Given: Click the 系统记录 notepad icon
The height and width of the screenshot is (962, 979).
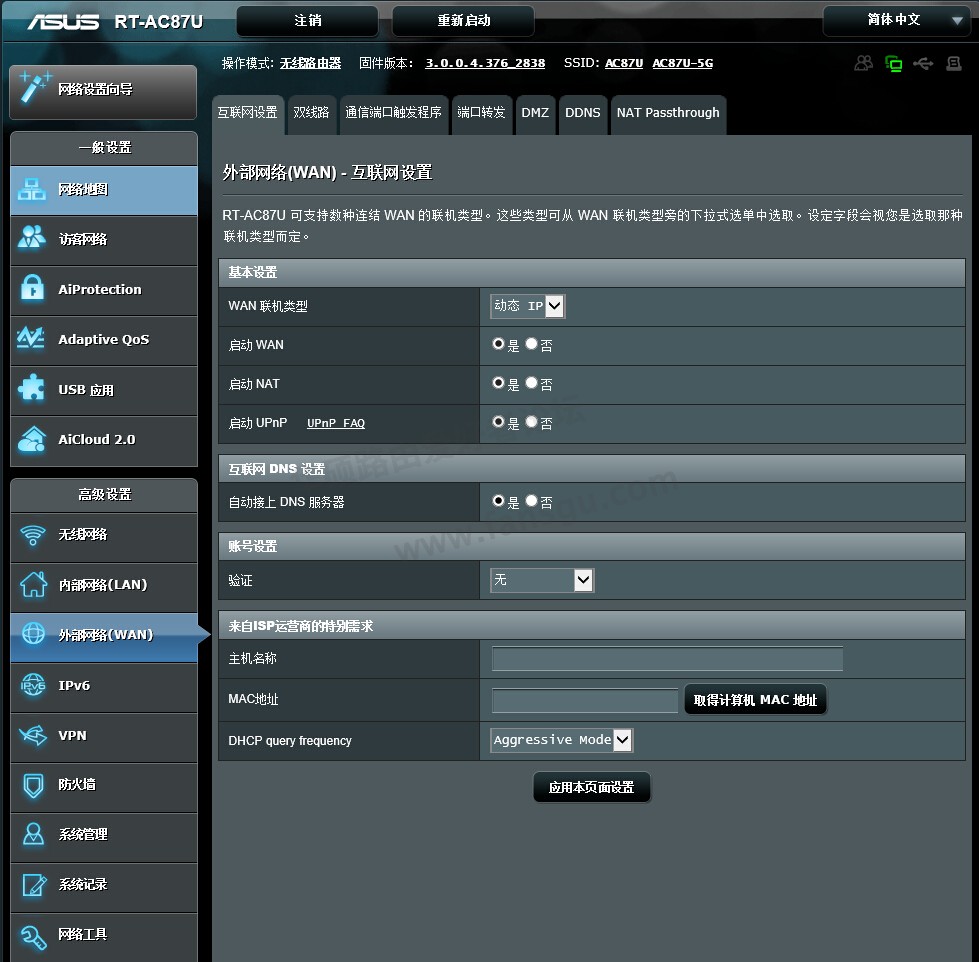Looking at the screenshot, I should pyautogui.click(x=34, y=884).
